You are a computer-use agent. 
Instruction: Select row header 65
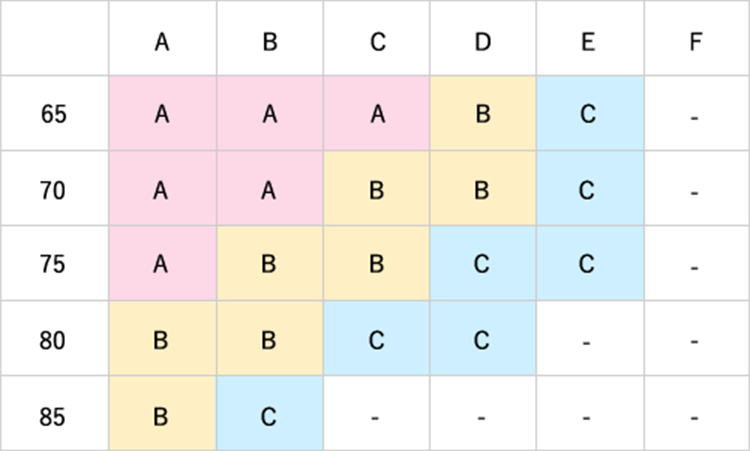click(x=54, y=114)
